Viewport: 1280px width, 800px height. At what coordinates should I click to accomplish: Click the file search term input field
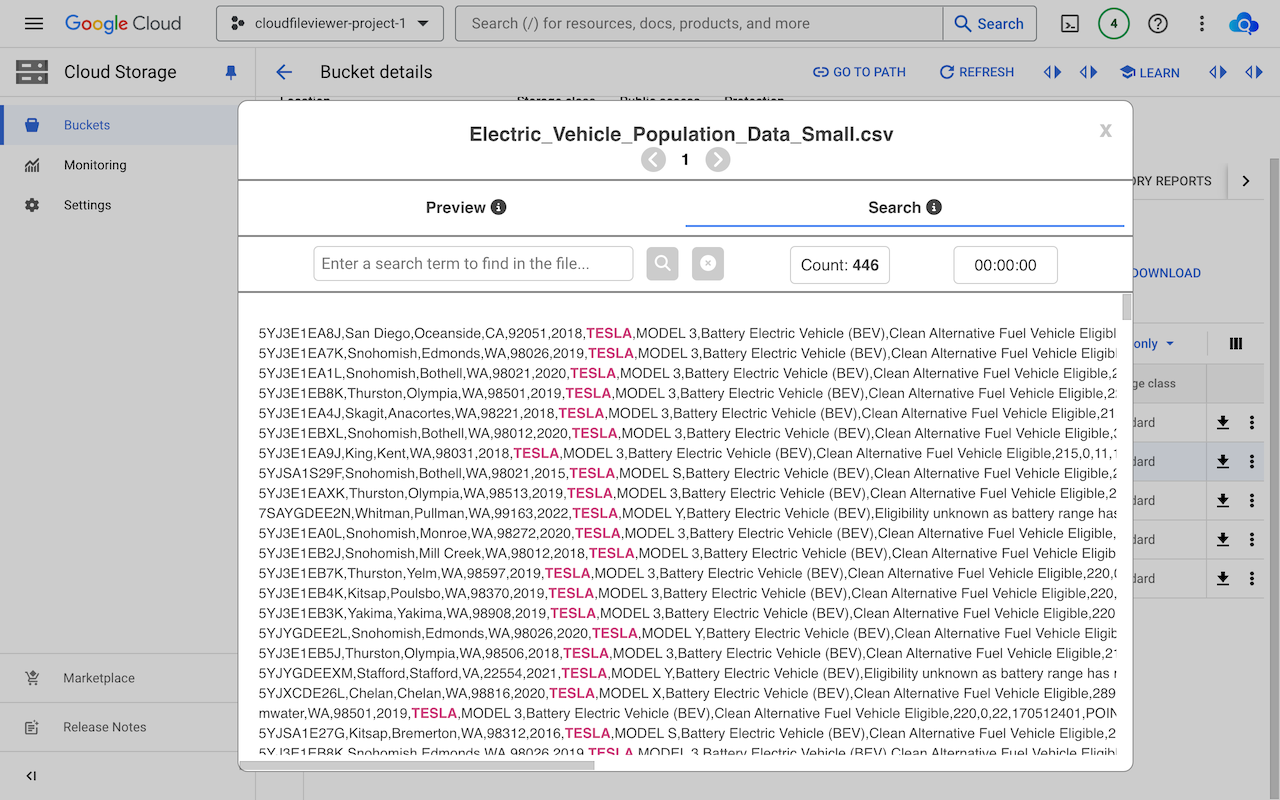pyautogui.click(x=473, y=264)
